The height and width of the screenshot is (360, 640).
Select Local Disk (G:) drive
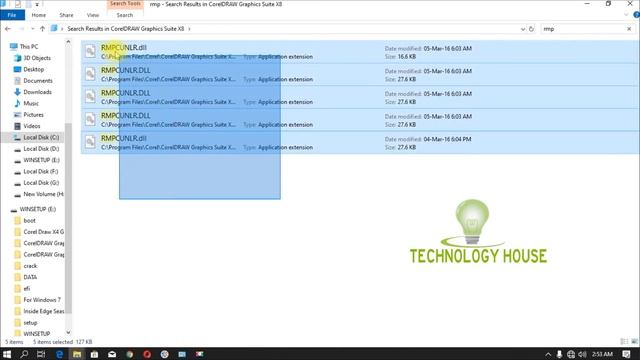point(41,183)
